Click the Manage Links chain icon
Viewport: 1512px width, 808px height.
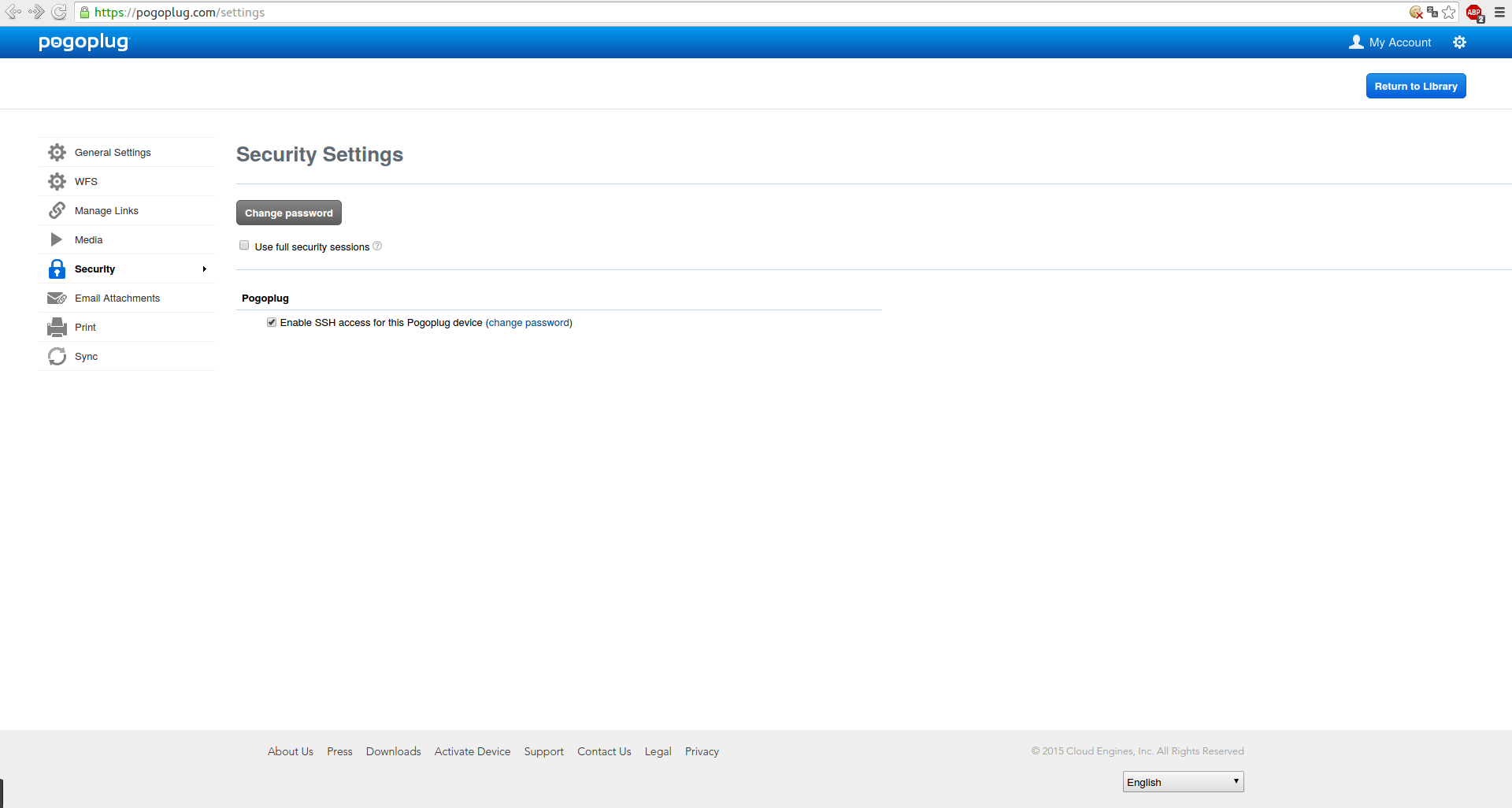(x=57, y=210)
